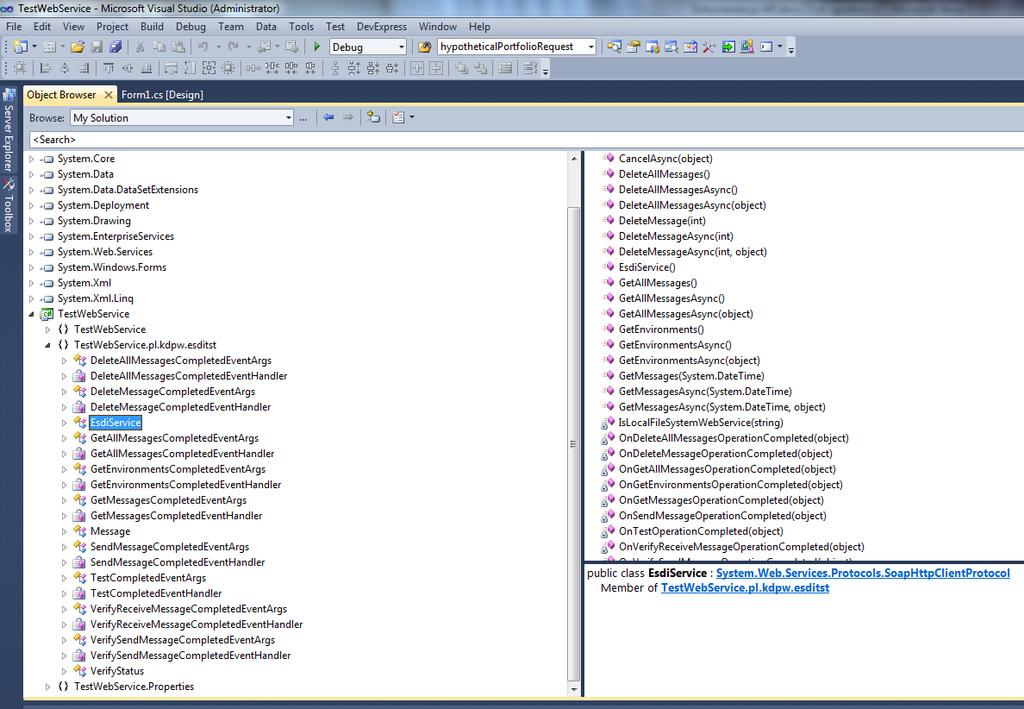Click the Align Lefts layout icon
Viewport: 1024px width, 709px height.
tap(45, 68)
